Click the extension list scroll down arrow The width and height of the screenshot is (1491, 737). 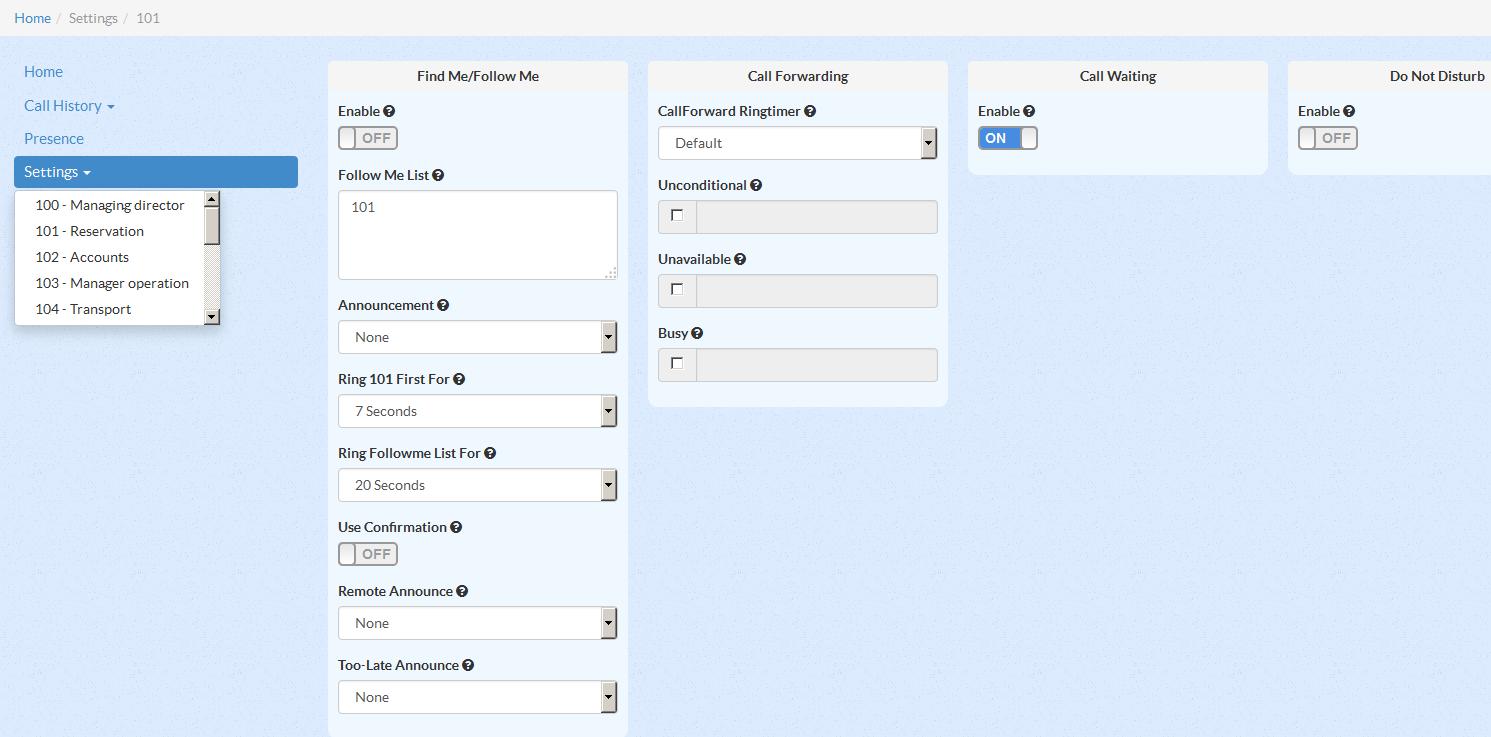[x=212, y=316]
